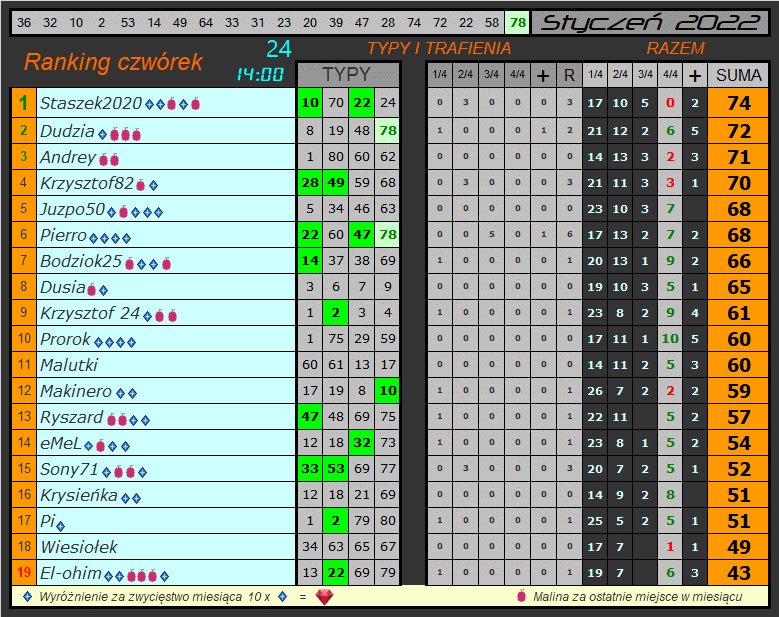Click the 'R' column header

569,76
